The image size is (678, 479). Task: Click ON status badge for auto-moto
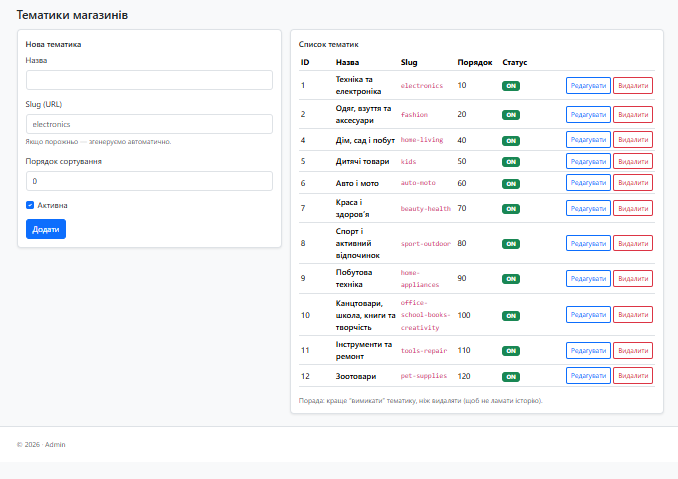[511, 184]
